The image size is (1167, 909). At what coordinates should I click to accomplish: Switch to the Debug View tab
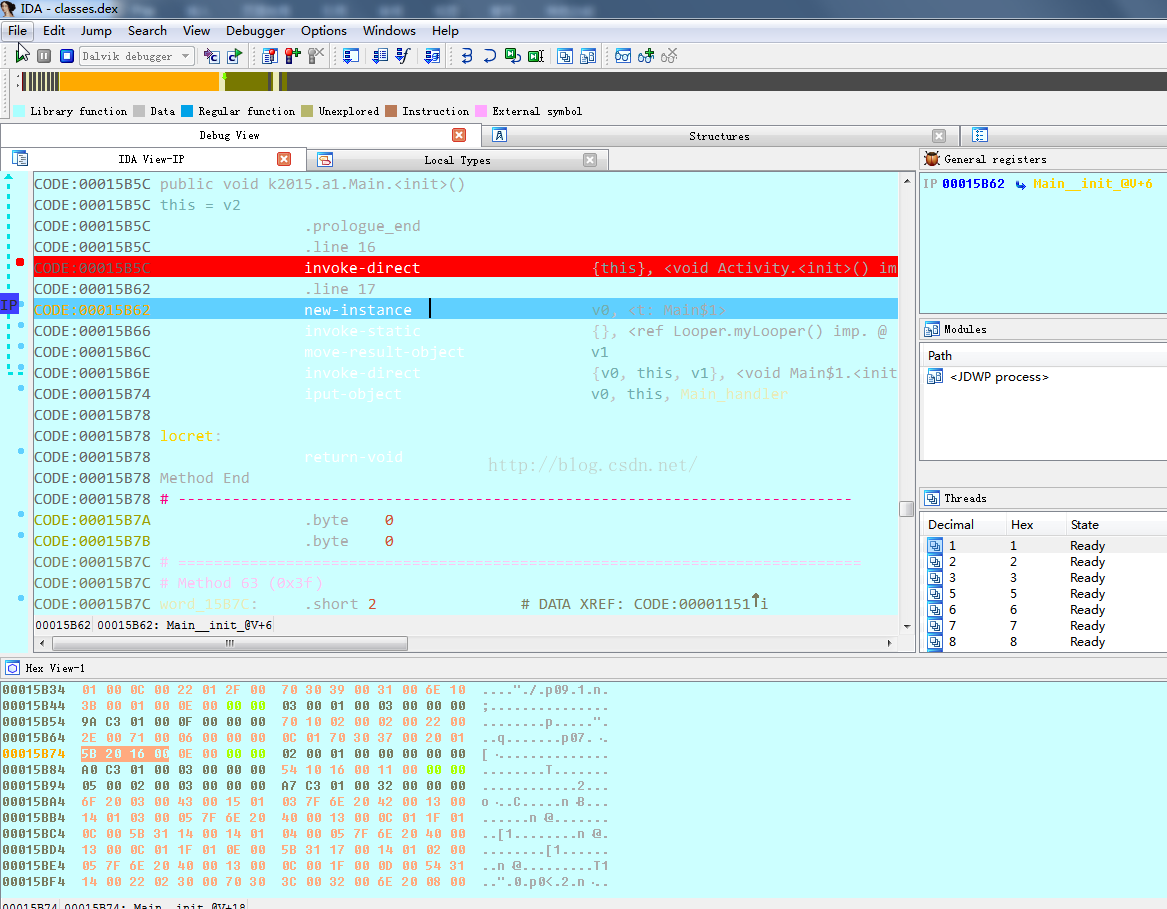pos(229,135)
